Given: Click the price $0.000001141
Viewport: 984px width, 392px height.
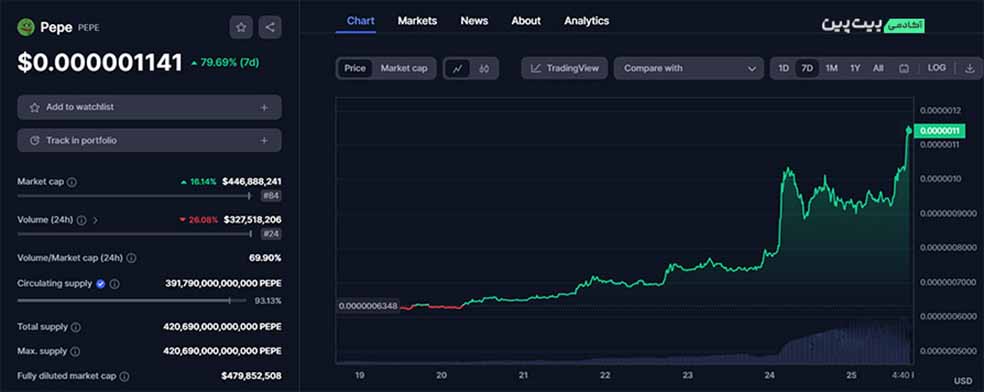Looking at the screenshot, I should click(x=100, y=63).
